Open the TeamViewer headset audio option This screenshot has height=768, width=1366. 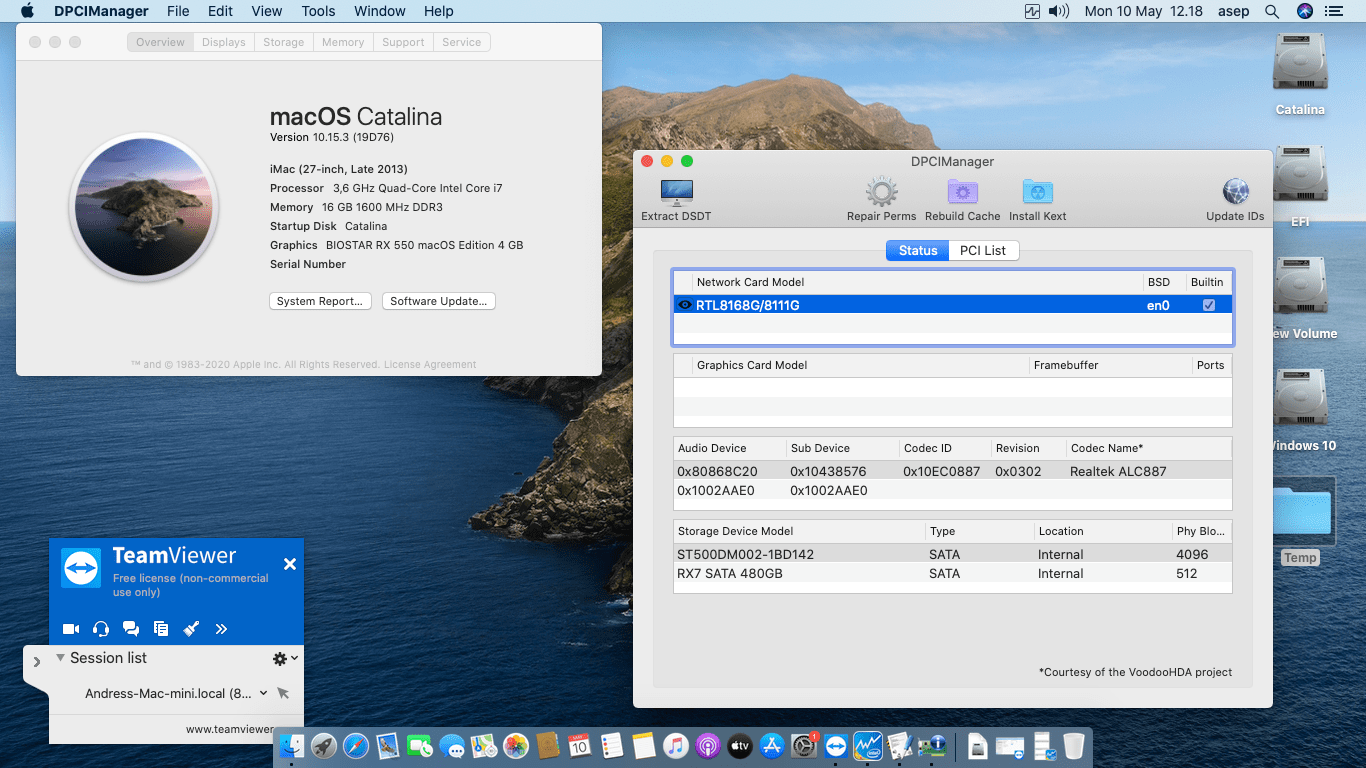tap(101, 629)
